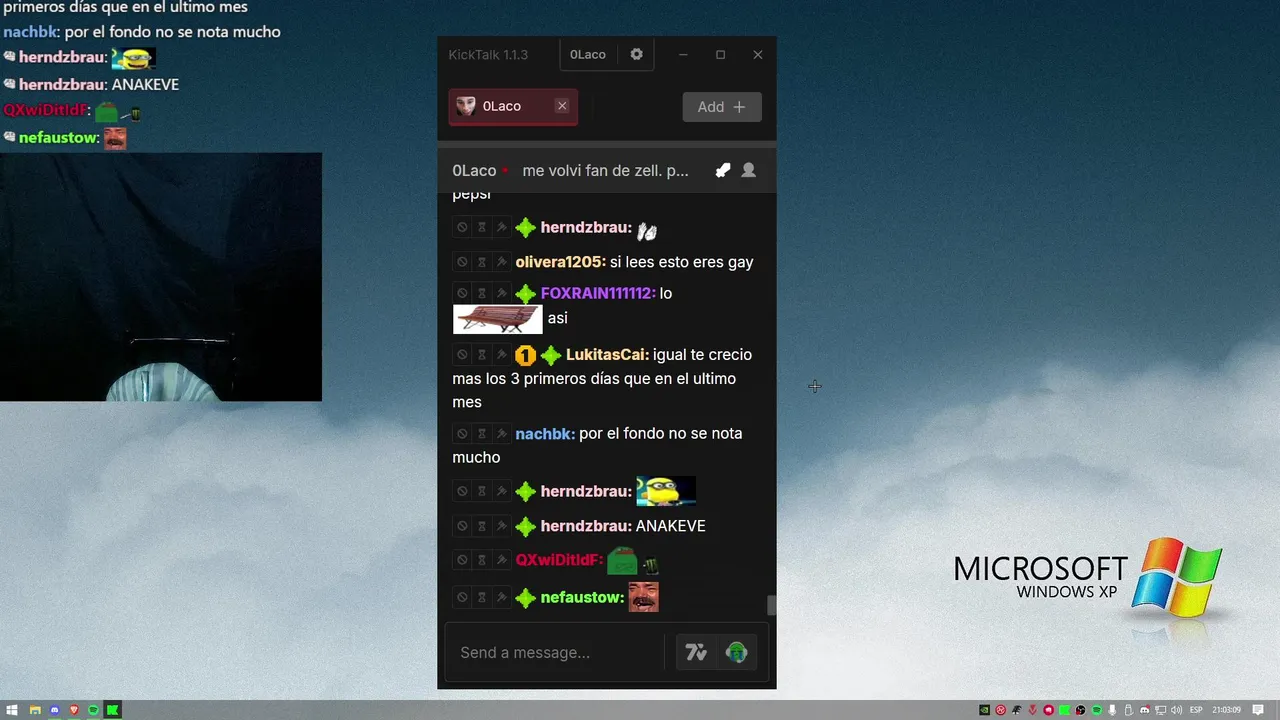Ban herndzbrau on the praying hands message
Image resolution: width=1280 pixels, height=720 pixels.
(462, 228)
